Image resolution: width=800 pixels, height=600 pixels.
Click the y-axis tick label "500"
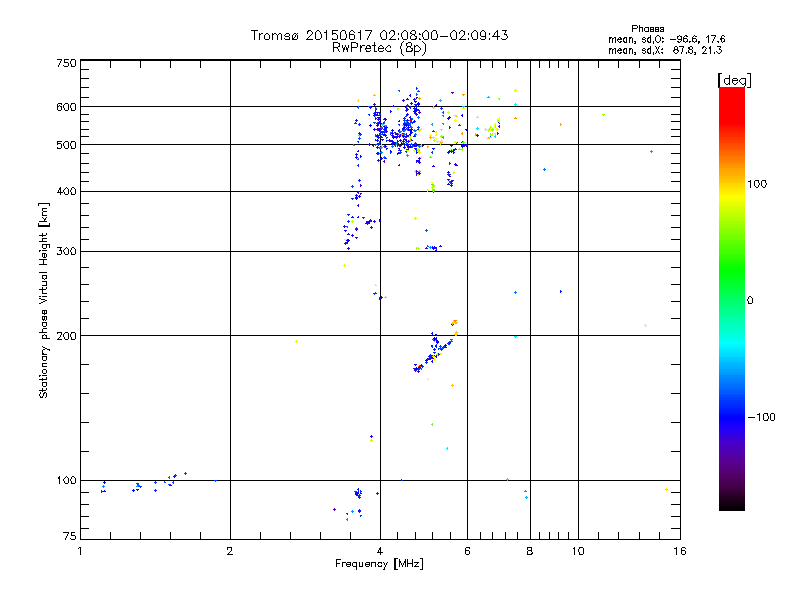(66, 145)
